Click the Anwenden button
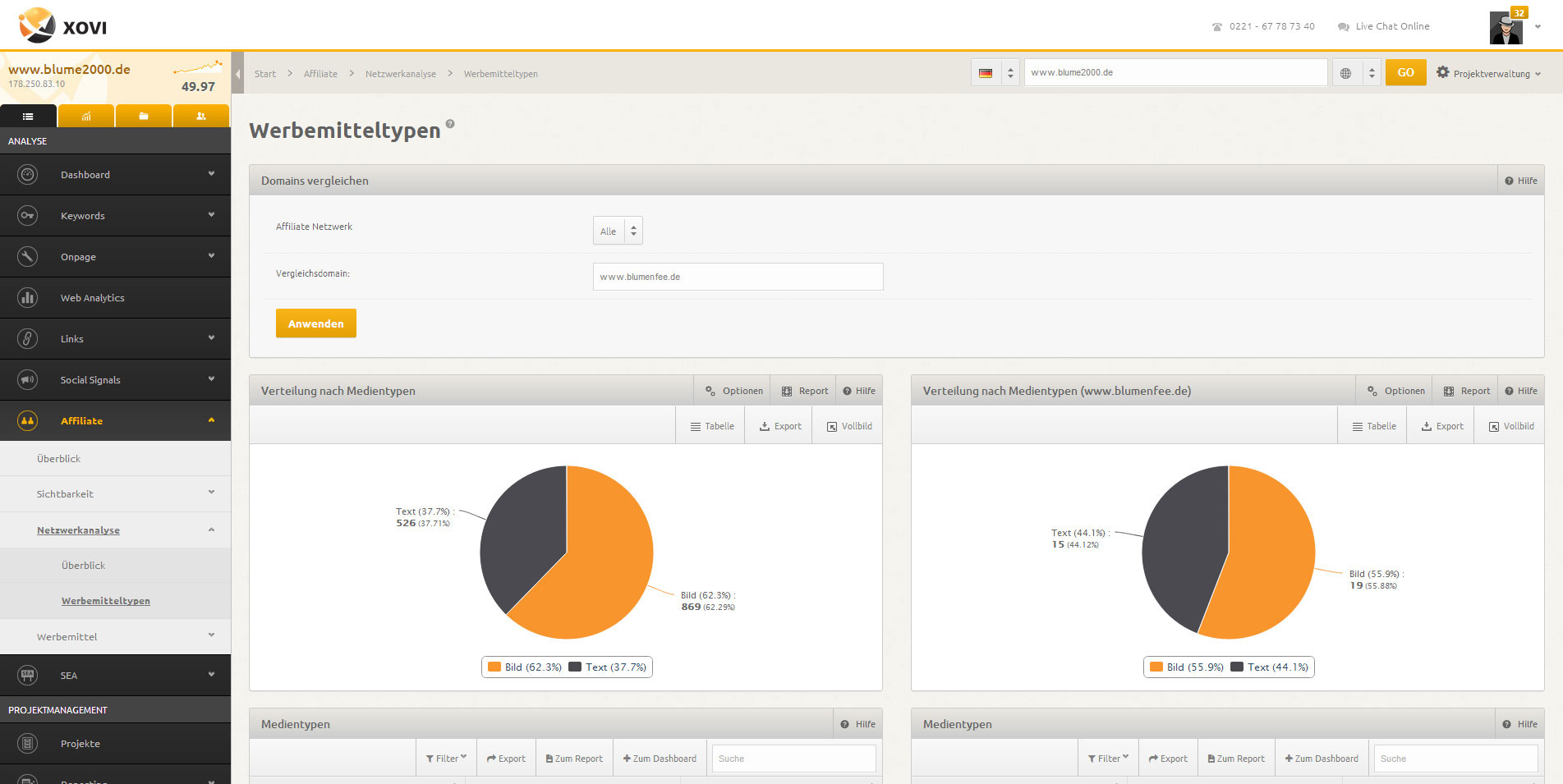This screenshot has height=784, width=1563. [316, 323]
